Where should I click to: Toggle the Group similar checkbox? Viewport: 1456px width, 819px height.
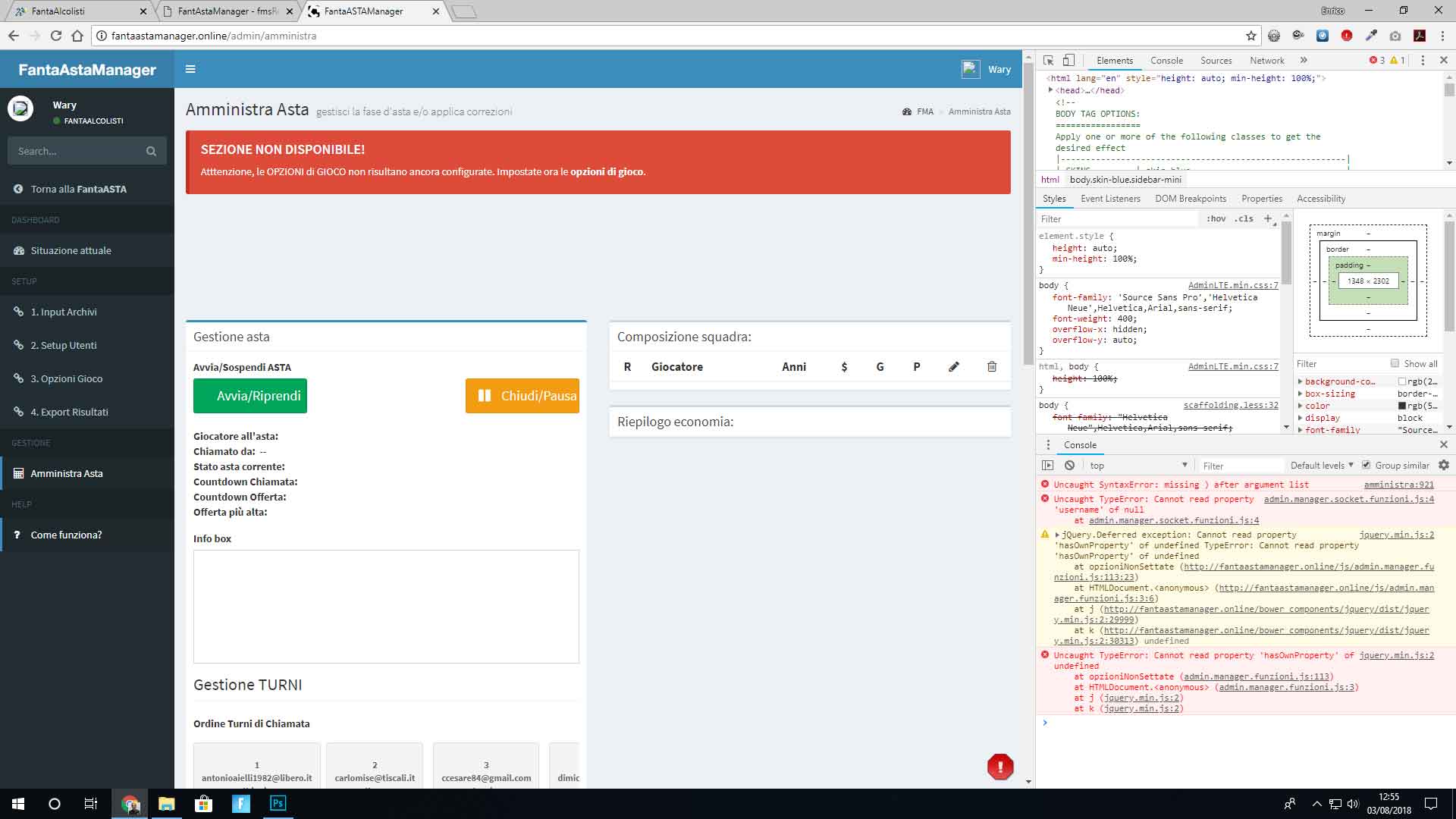(x=1366, y=466)
